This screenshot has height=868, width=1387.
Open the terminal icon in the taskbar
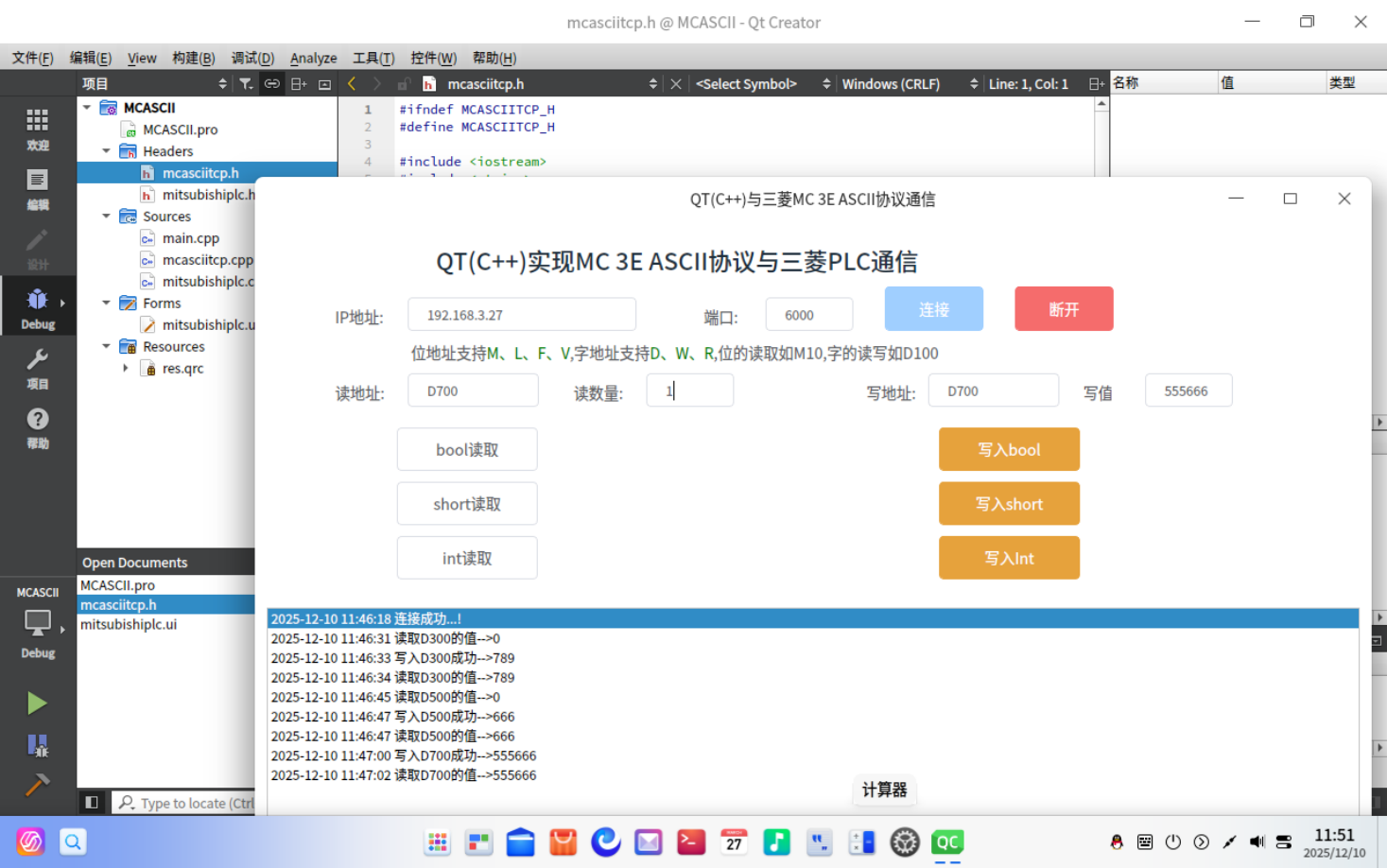point(691,842)
